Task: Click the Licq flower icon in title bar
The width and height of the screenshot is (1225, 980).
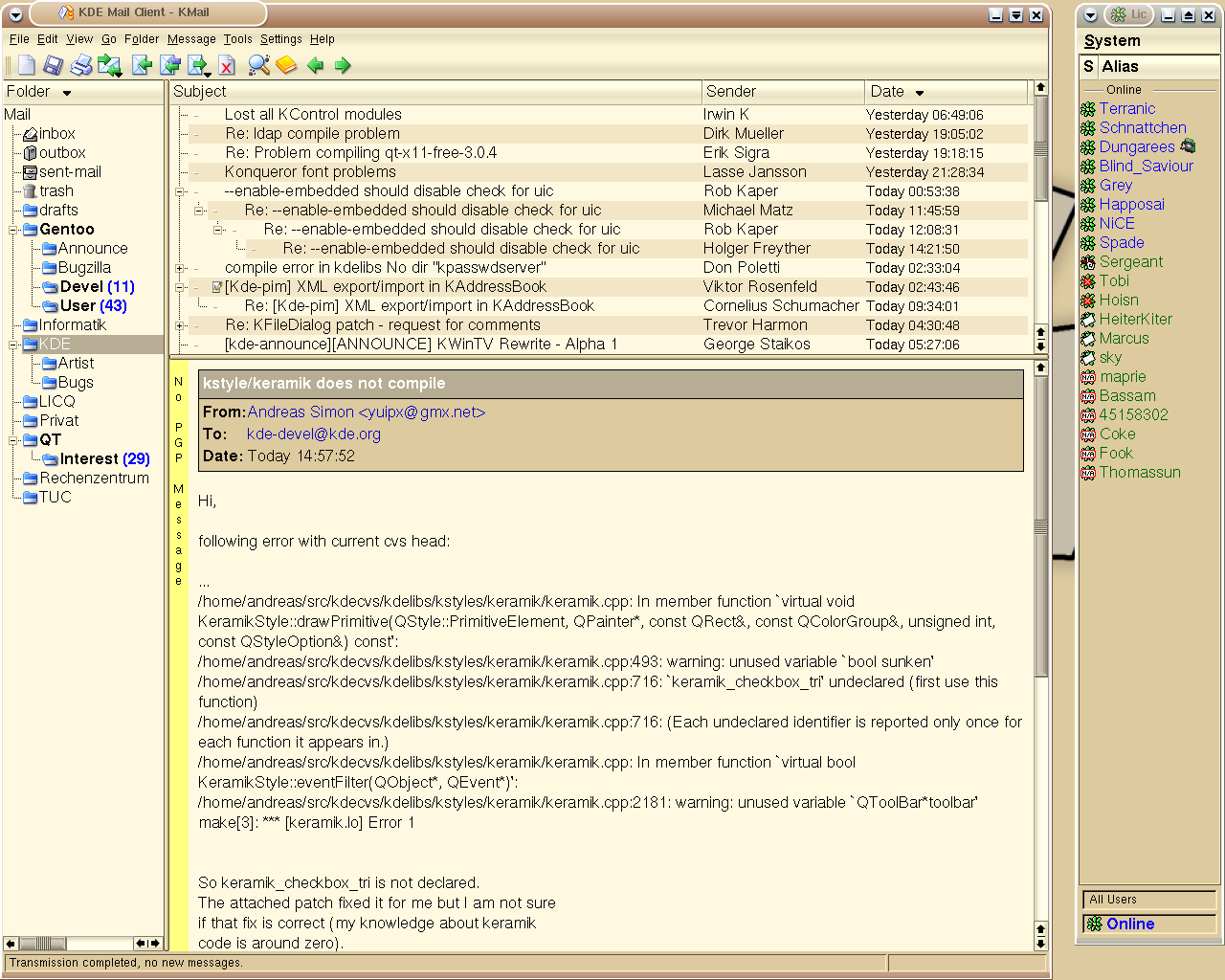Action: (x=1118, y=14)
